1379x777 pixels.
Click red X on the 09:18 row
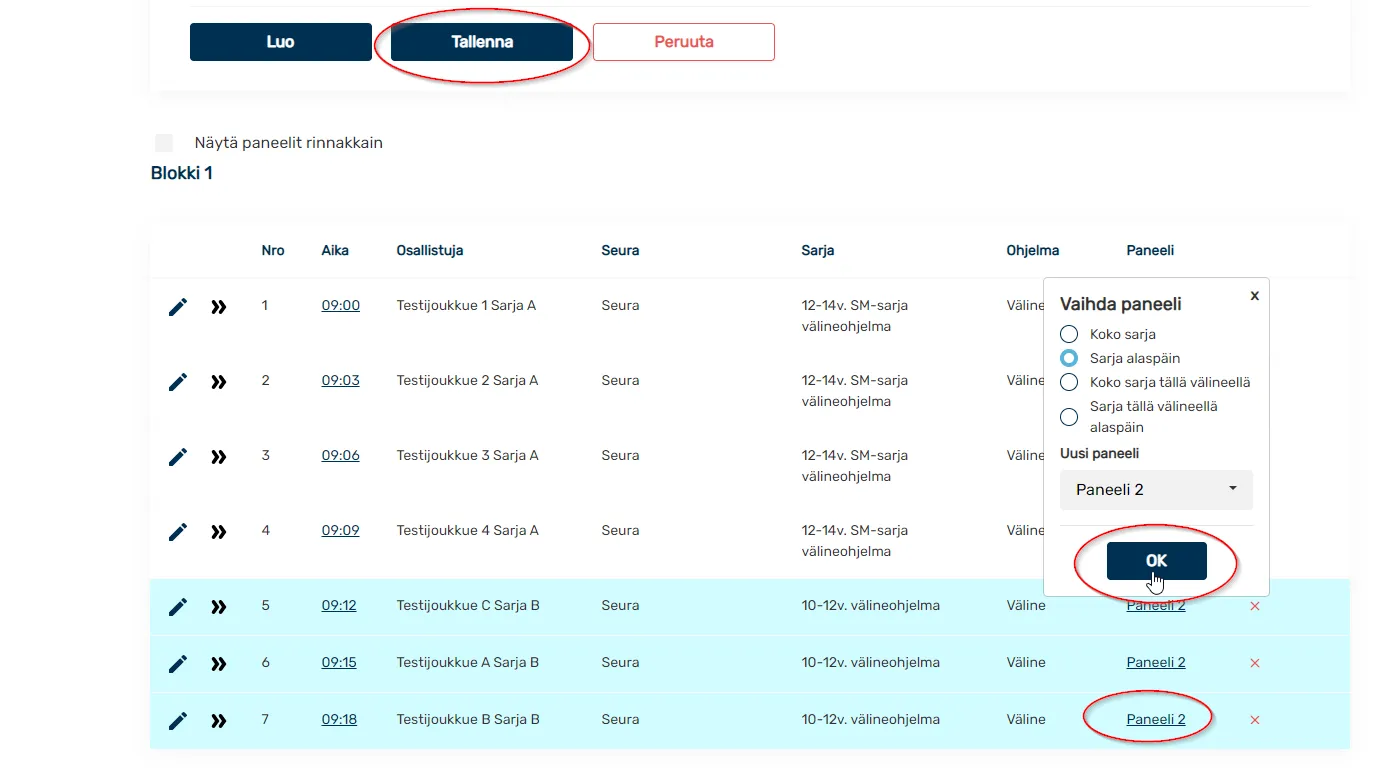1255,720
